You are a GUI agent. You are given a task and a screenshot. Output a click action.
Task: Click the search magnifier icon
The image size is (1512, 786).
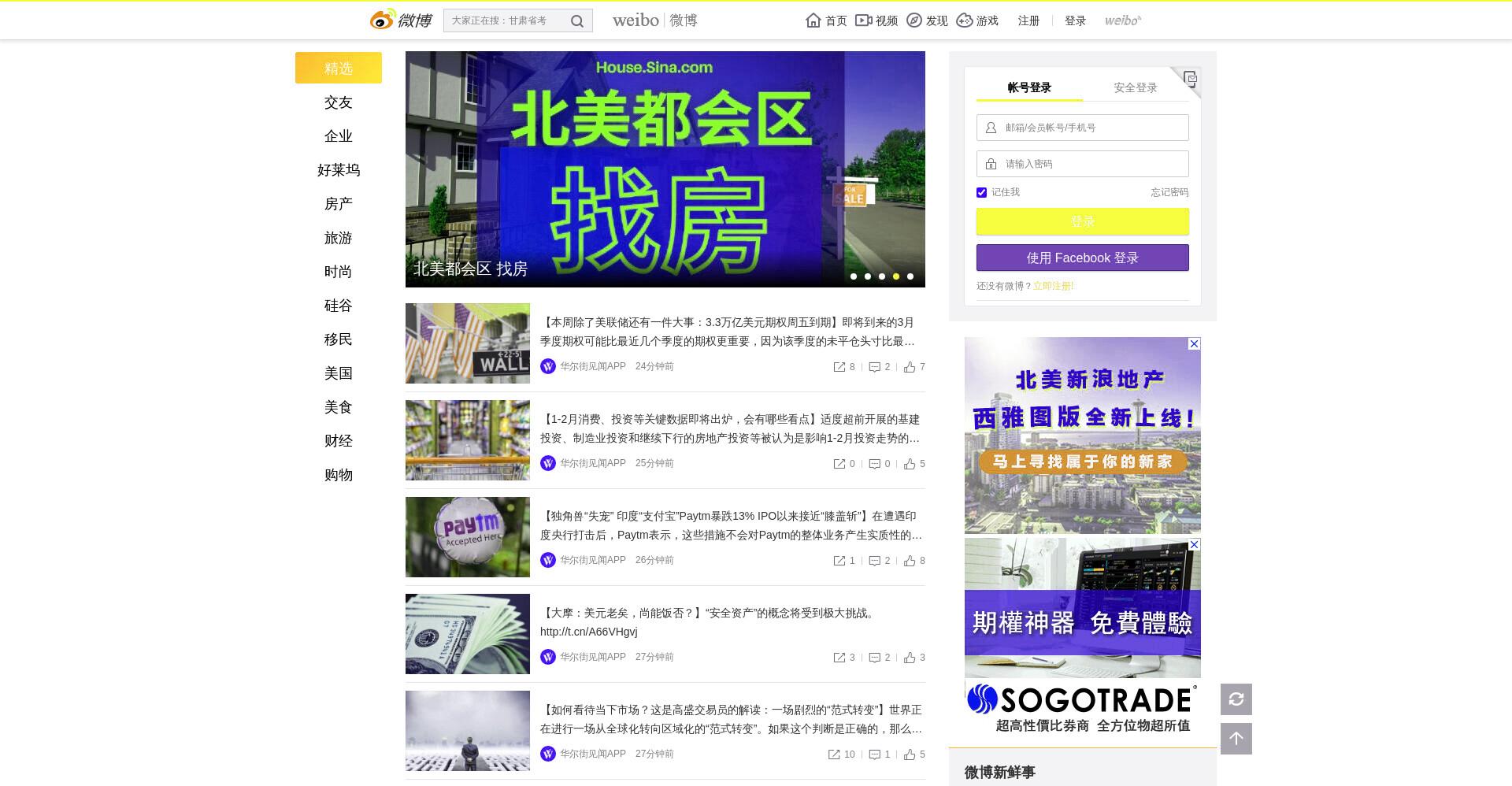click(577, 21)
